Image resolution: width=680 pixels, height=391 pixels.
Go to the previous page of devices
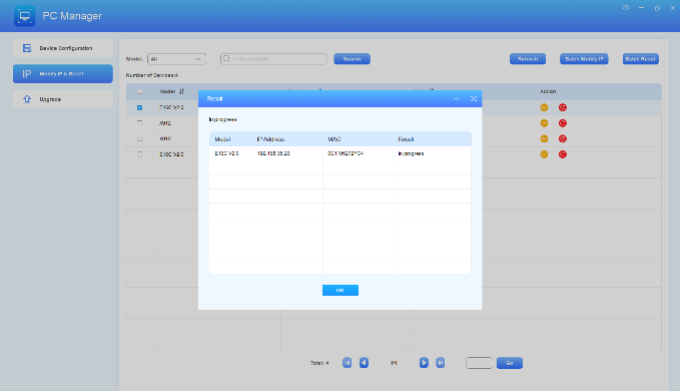coord(364,363)
